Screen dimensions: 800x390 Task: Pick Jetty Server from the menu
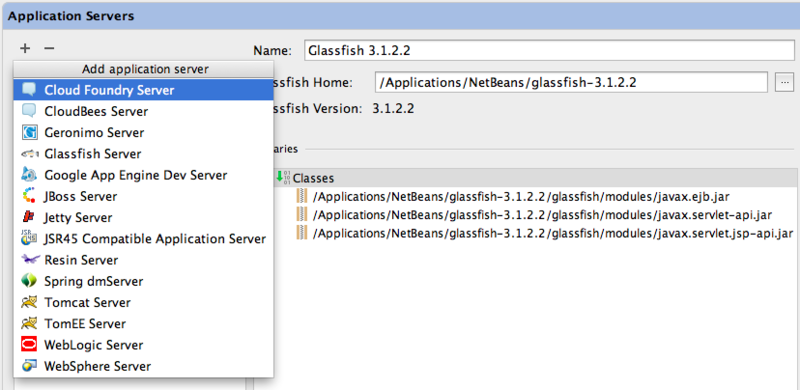pyautogui.click(x=143, y=217)
